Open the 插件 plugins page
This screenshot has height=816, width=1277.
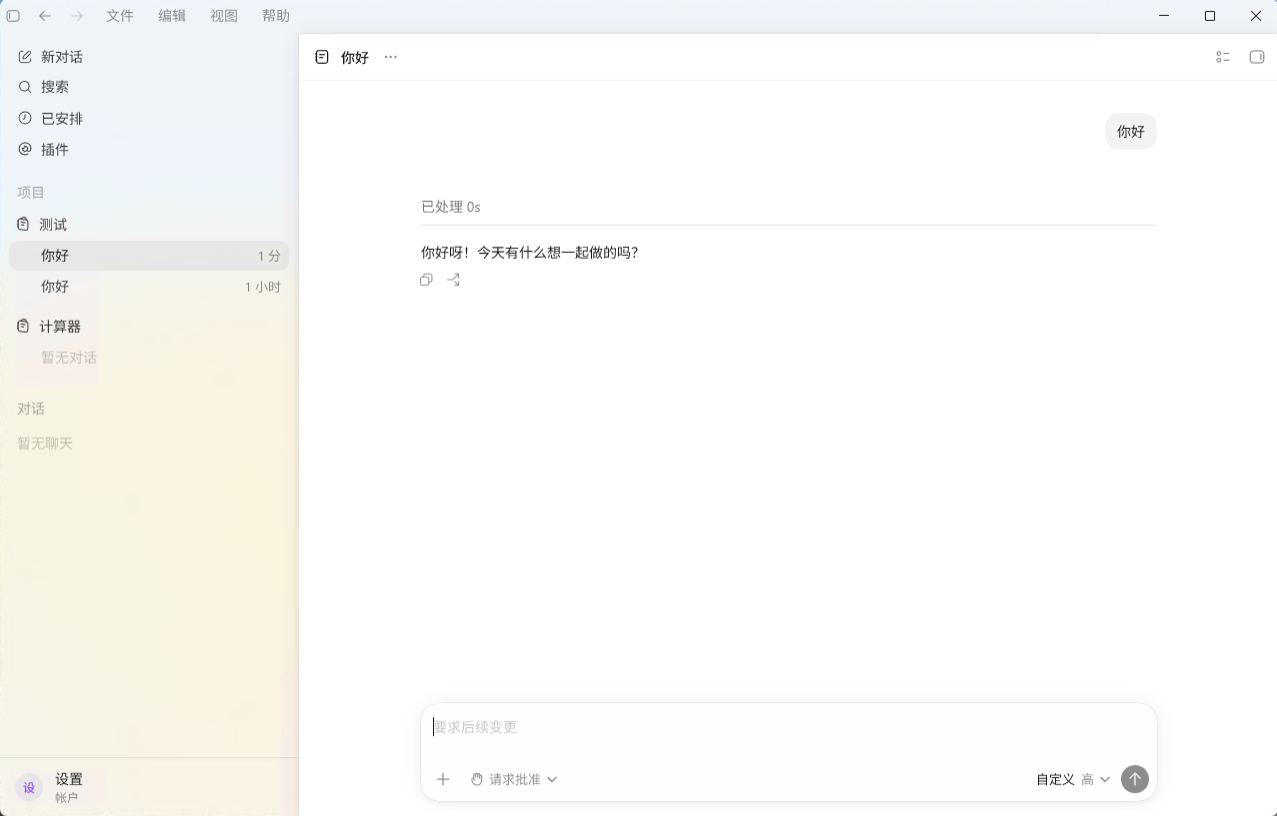[x=149, y=149]
